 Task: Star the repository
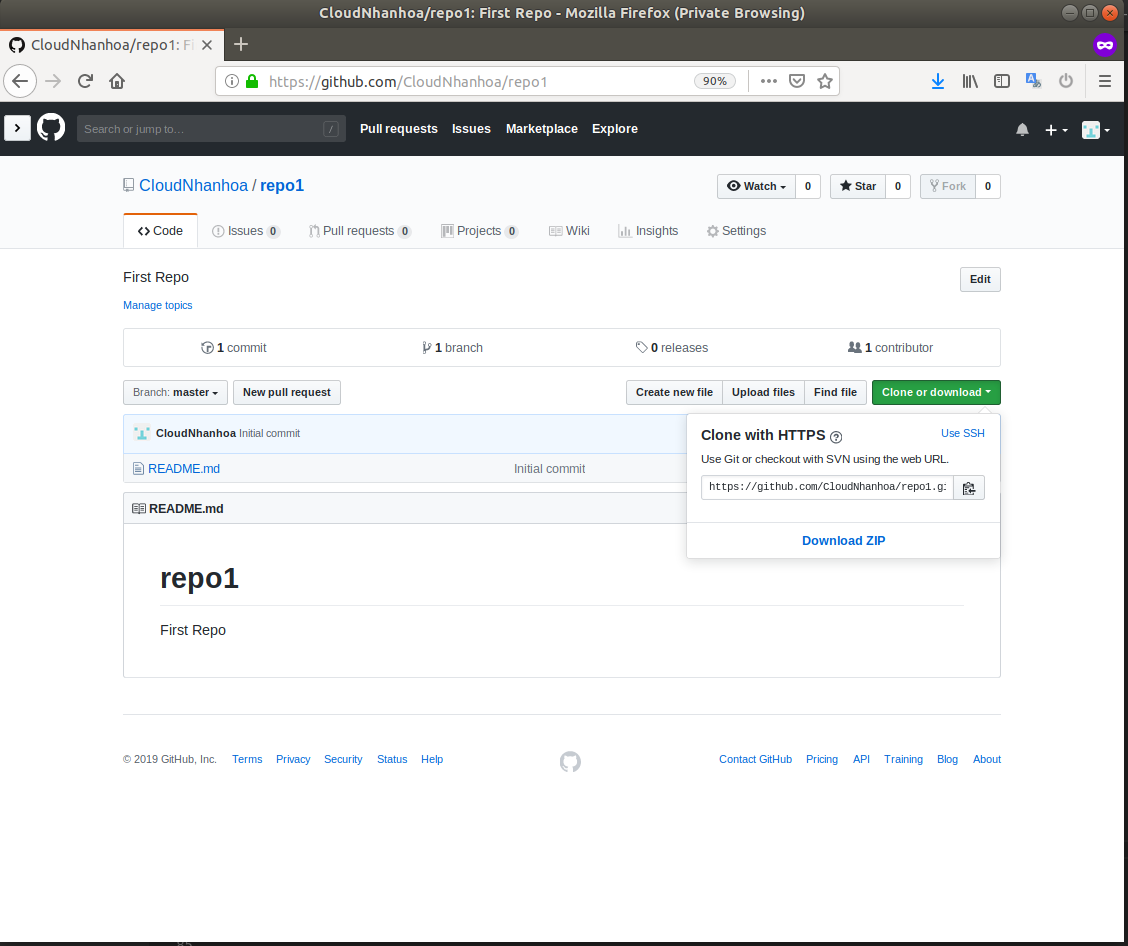(858, 186)
